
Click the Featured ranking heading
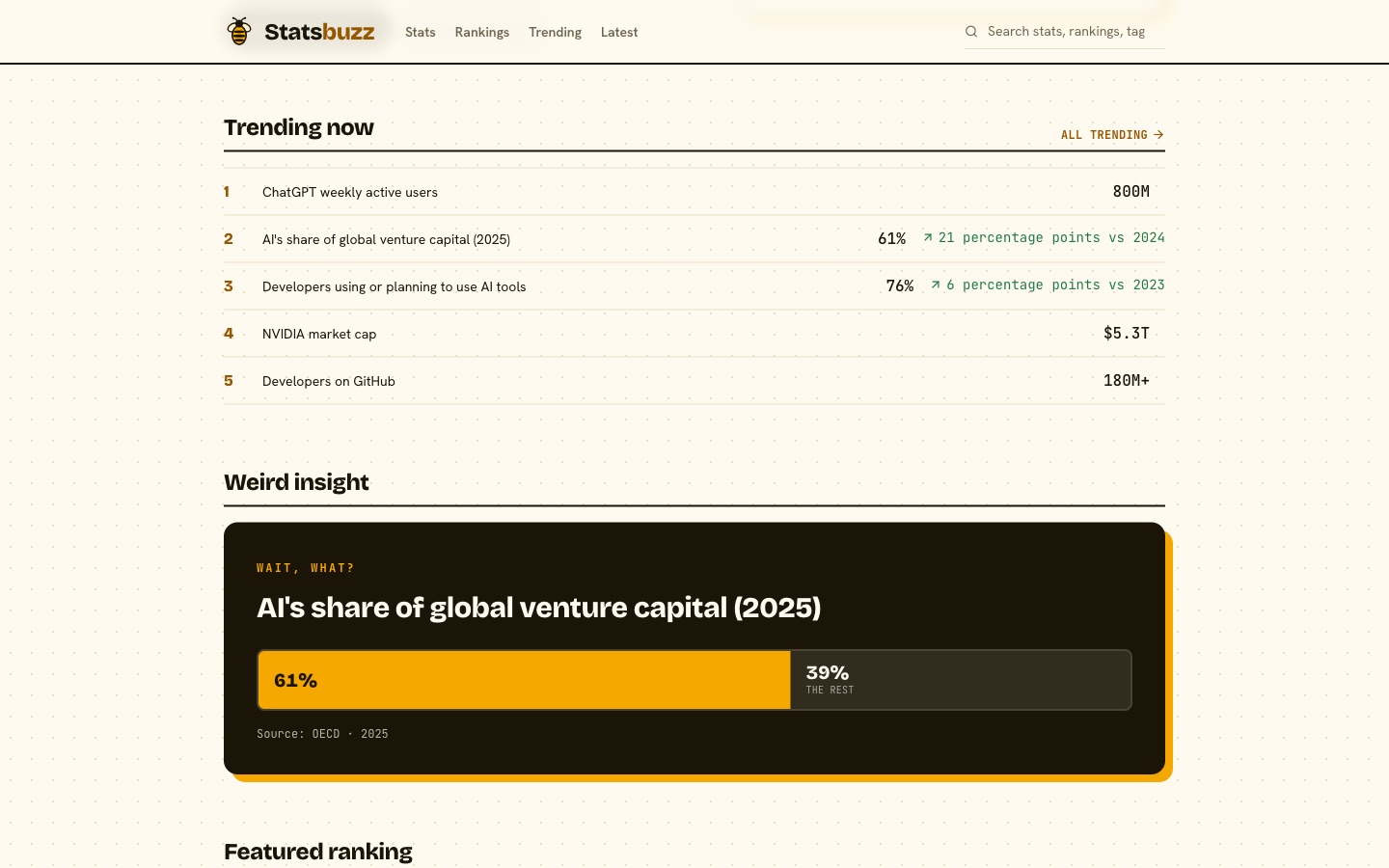(x=318, y=852)
